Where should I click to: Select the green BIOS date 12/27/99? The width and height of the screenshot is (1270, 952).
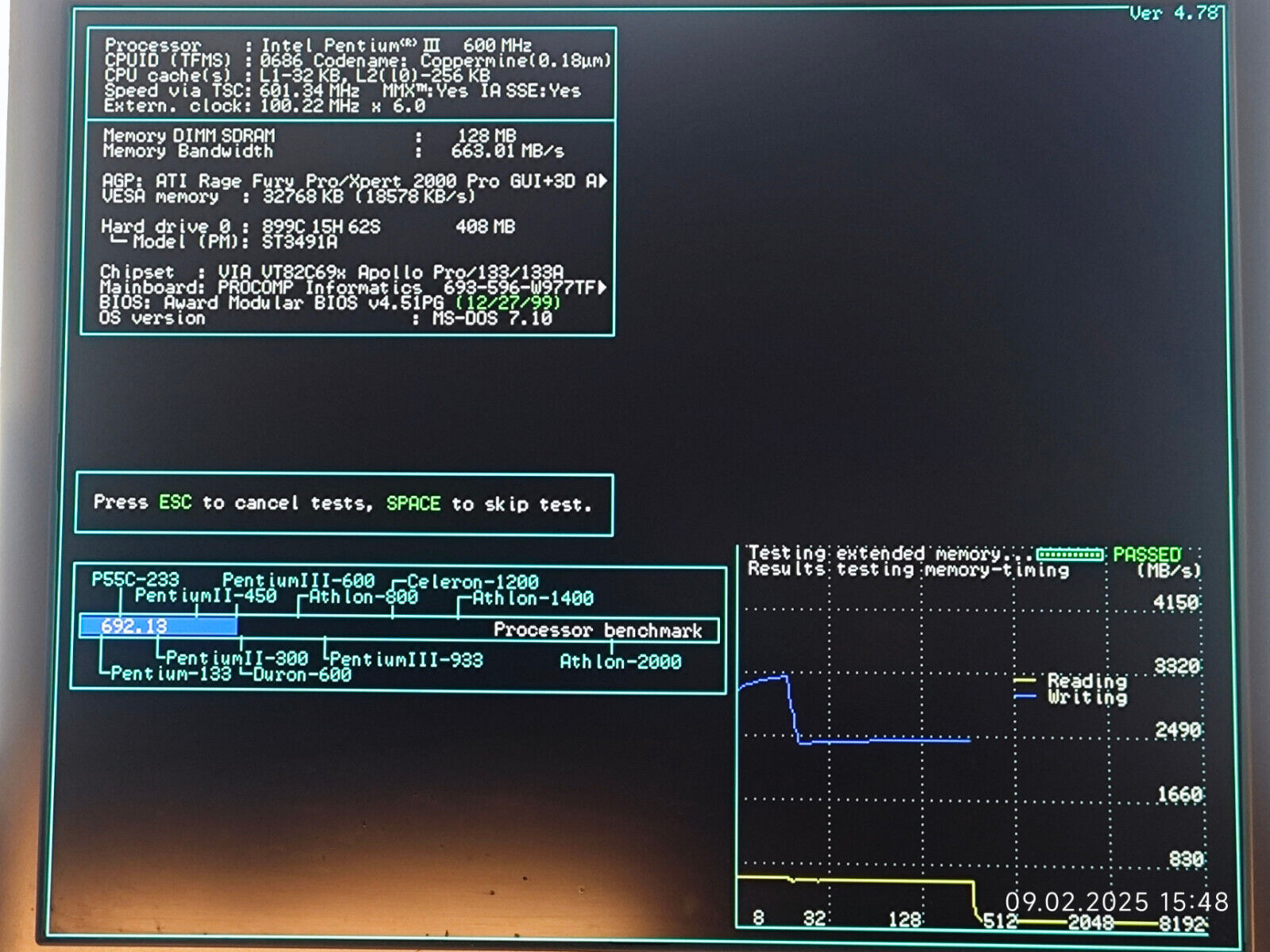point(508,302)
